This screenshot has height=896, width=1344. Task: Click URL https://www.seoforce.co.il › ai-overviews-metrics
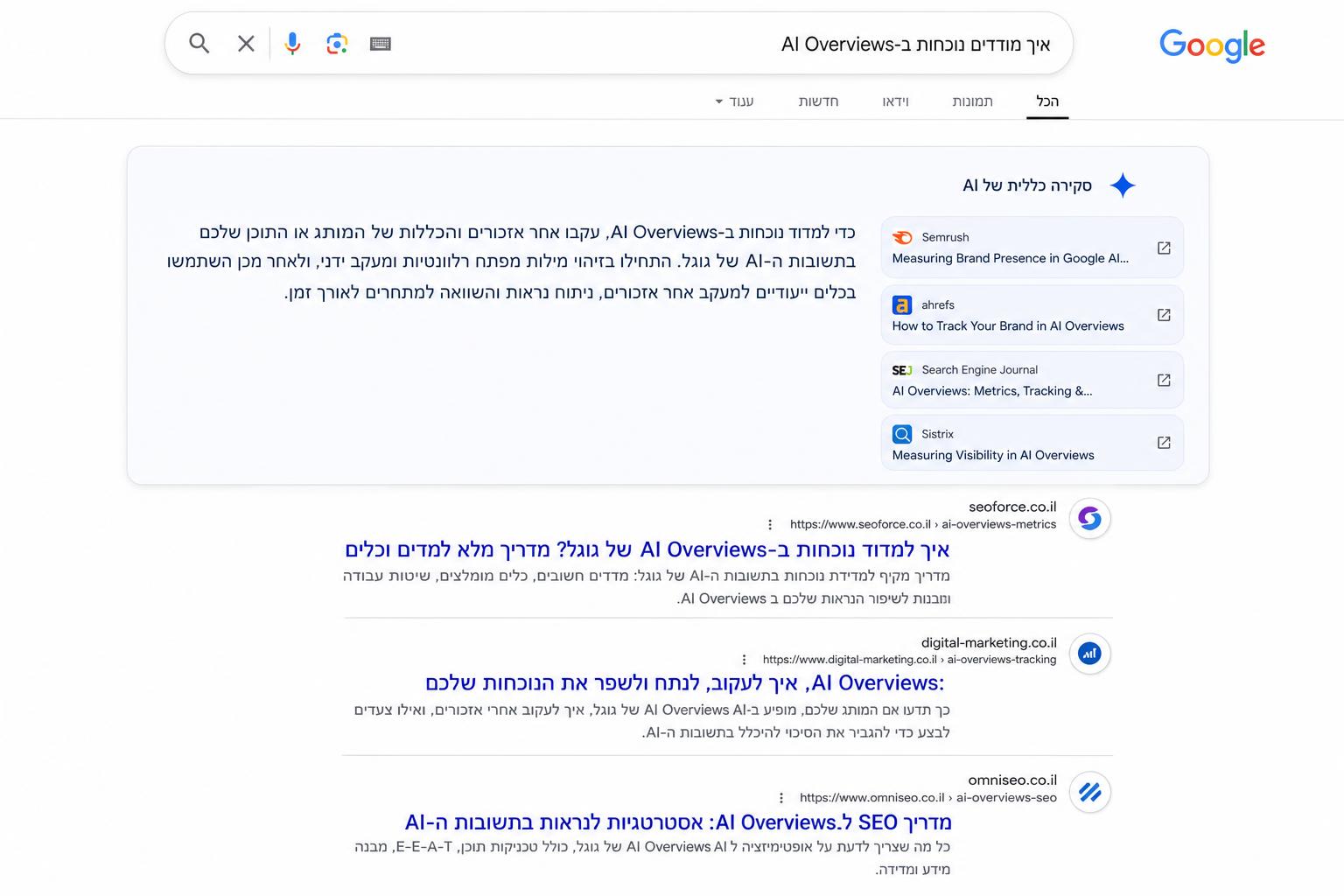point(923,524)
